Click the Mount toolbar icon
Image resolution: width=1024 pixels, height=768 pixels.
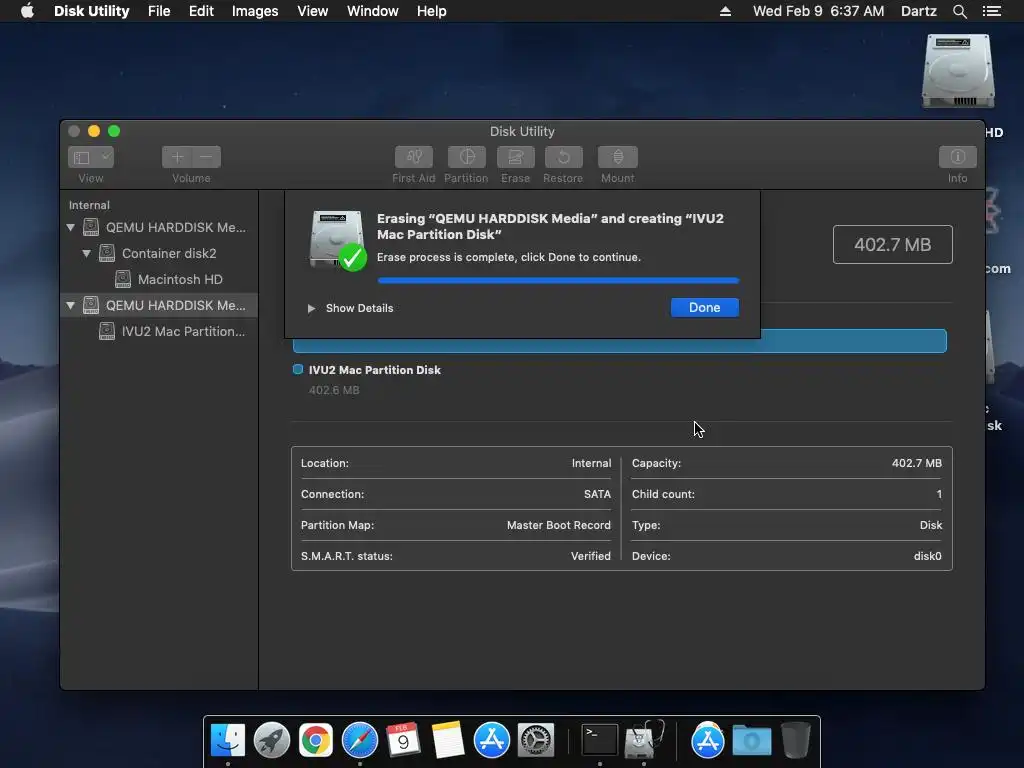(618, 157)
